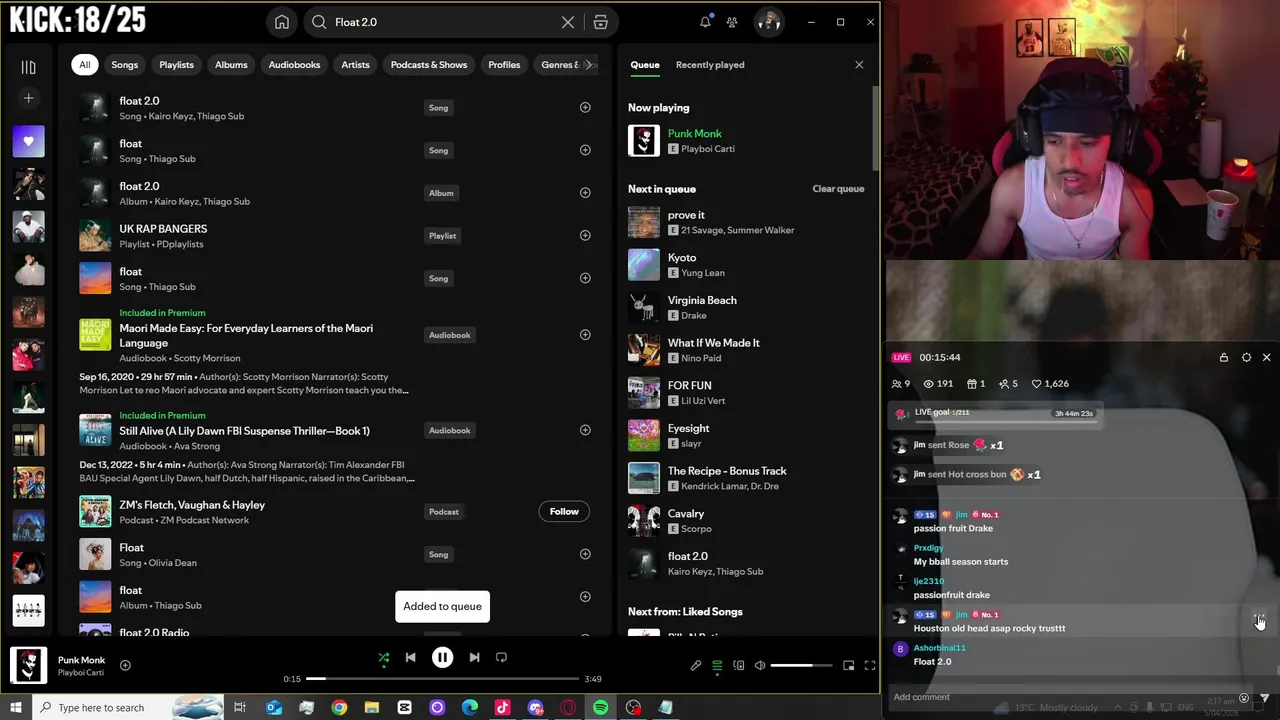The width and height of the screenshot is (1280, 720).
Task: Add the first float 2.0 song to playlist
Action: coord(585,107)
